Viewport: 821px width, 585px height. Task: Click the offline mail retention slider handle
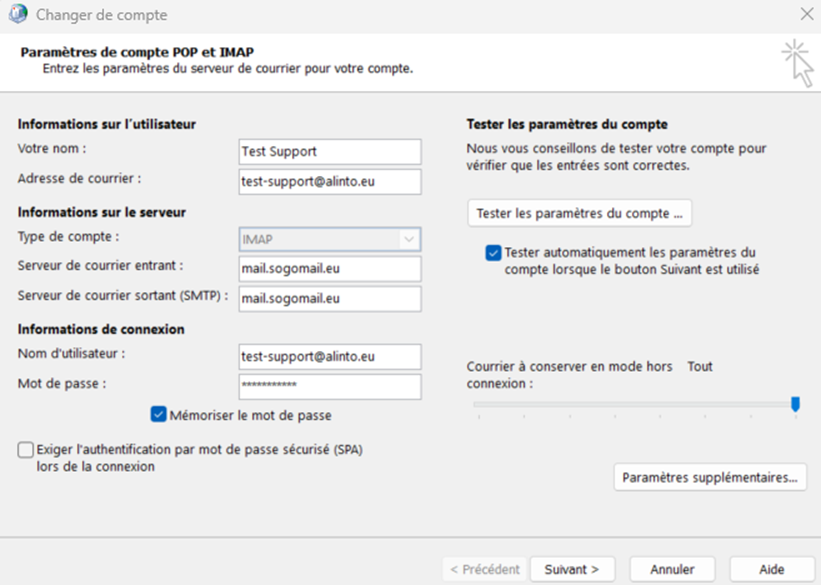point(795,404)
